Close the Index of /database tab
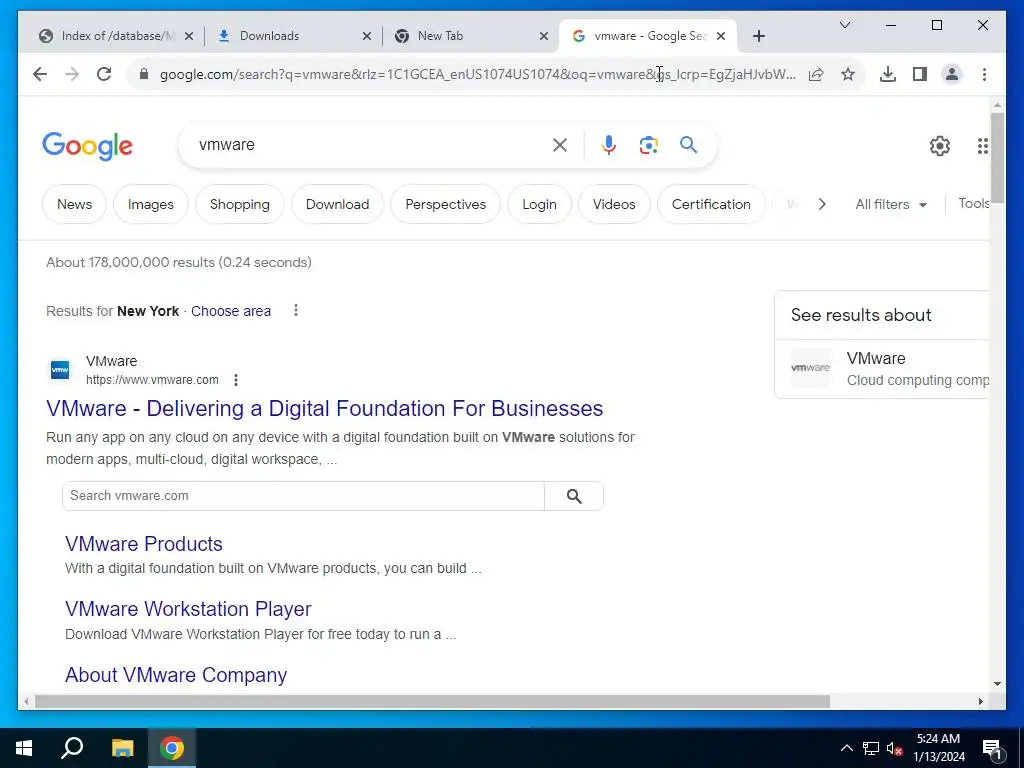This screenshot has height=768, width=1024. 189,36
